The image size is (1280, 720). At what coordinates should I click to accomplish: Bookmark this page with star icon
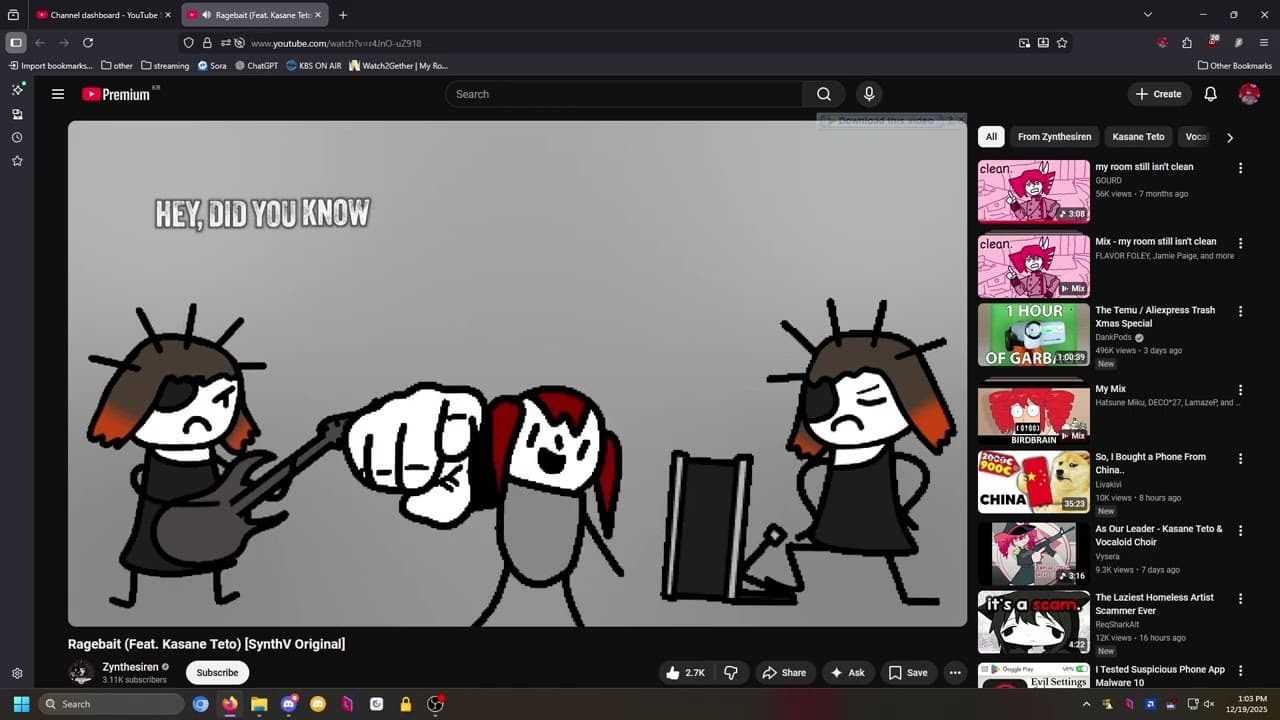(1062, 43)
